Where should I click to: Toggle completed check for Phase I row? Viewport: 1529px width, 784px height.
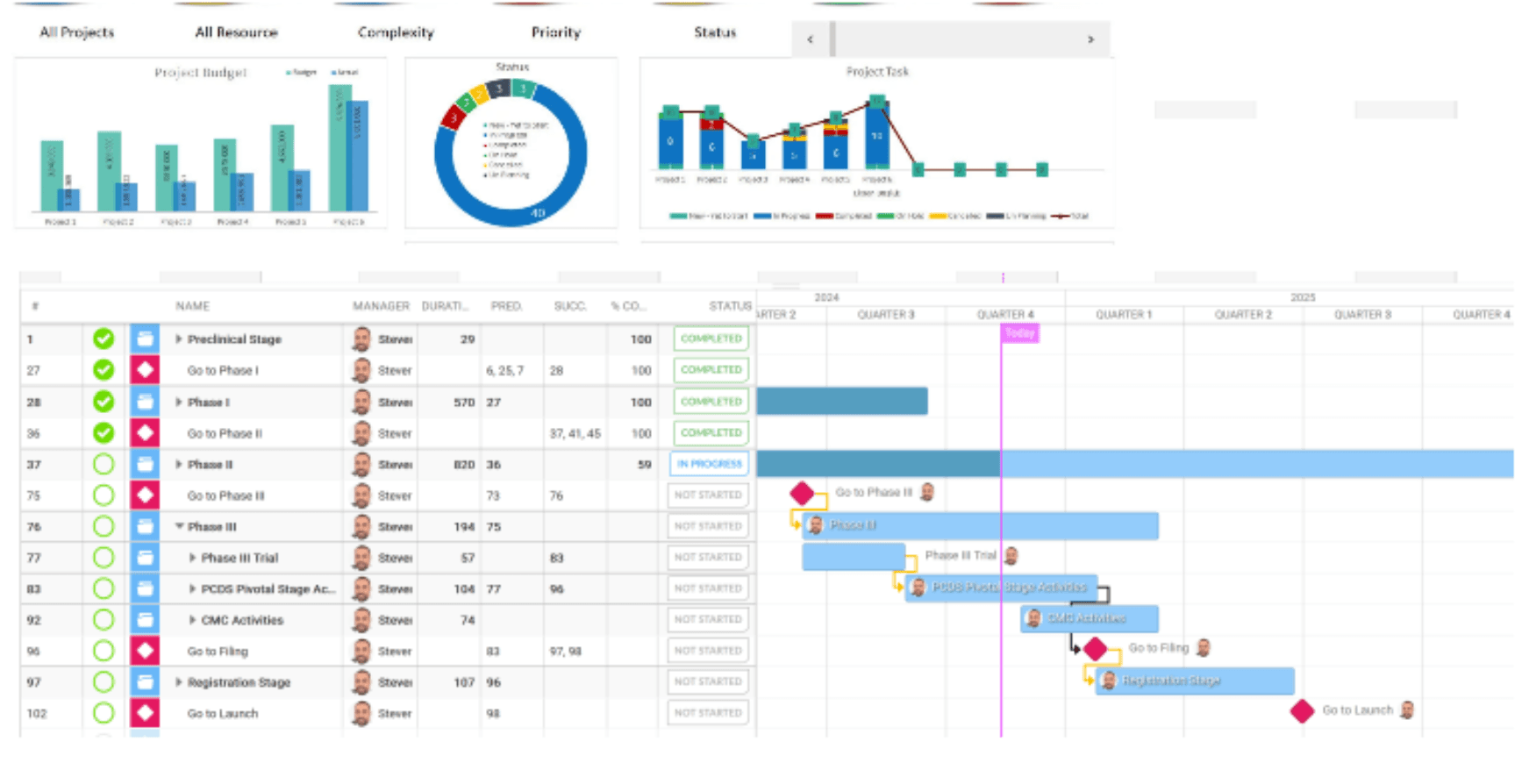(x=104, y=402)
